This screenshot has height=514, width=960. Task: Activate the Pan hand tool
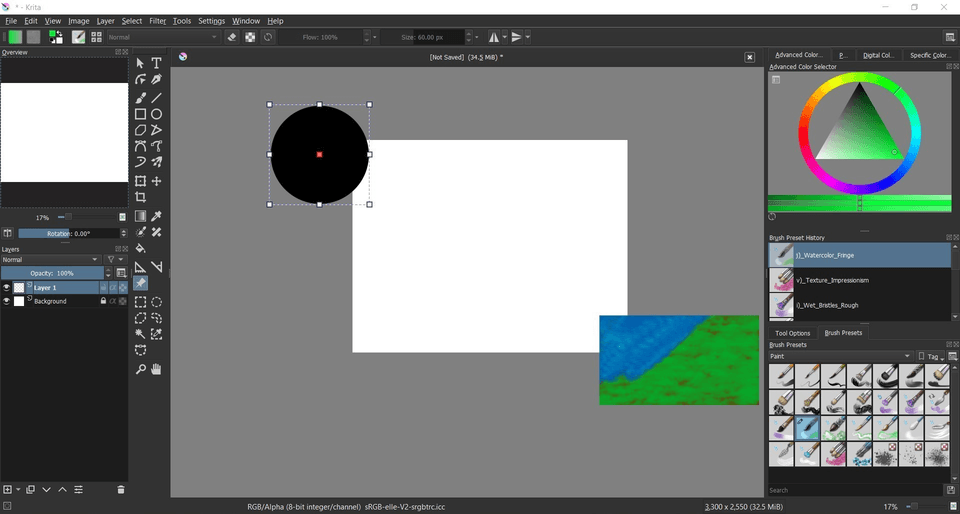(x=157, y=369)
